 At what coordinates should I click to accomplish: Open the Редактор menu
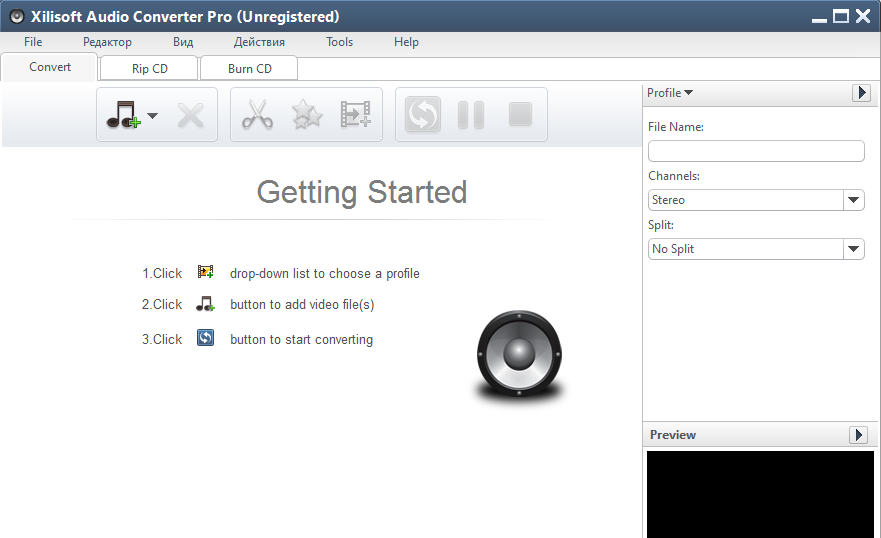point(107,42)
